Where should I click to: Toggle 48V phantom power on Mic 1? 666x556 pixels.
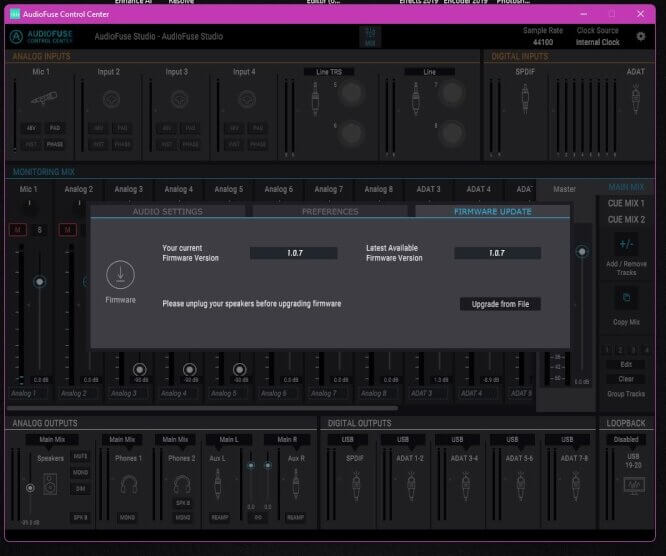(31, 128)
